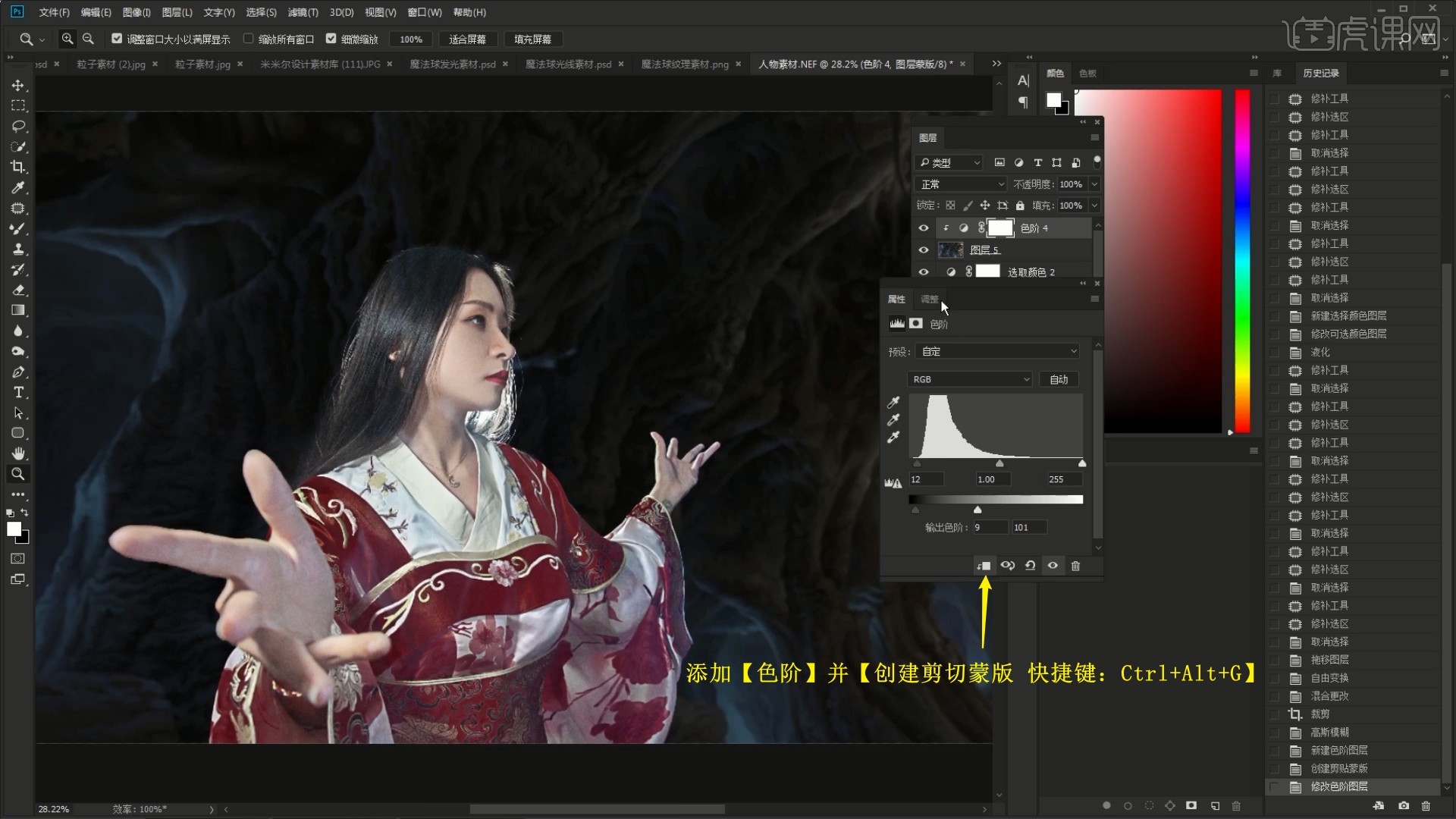Open the layer blend mode 正常 dropdown
Viewport: 1456px width, 819px height.
(x=961, y=184)
